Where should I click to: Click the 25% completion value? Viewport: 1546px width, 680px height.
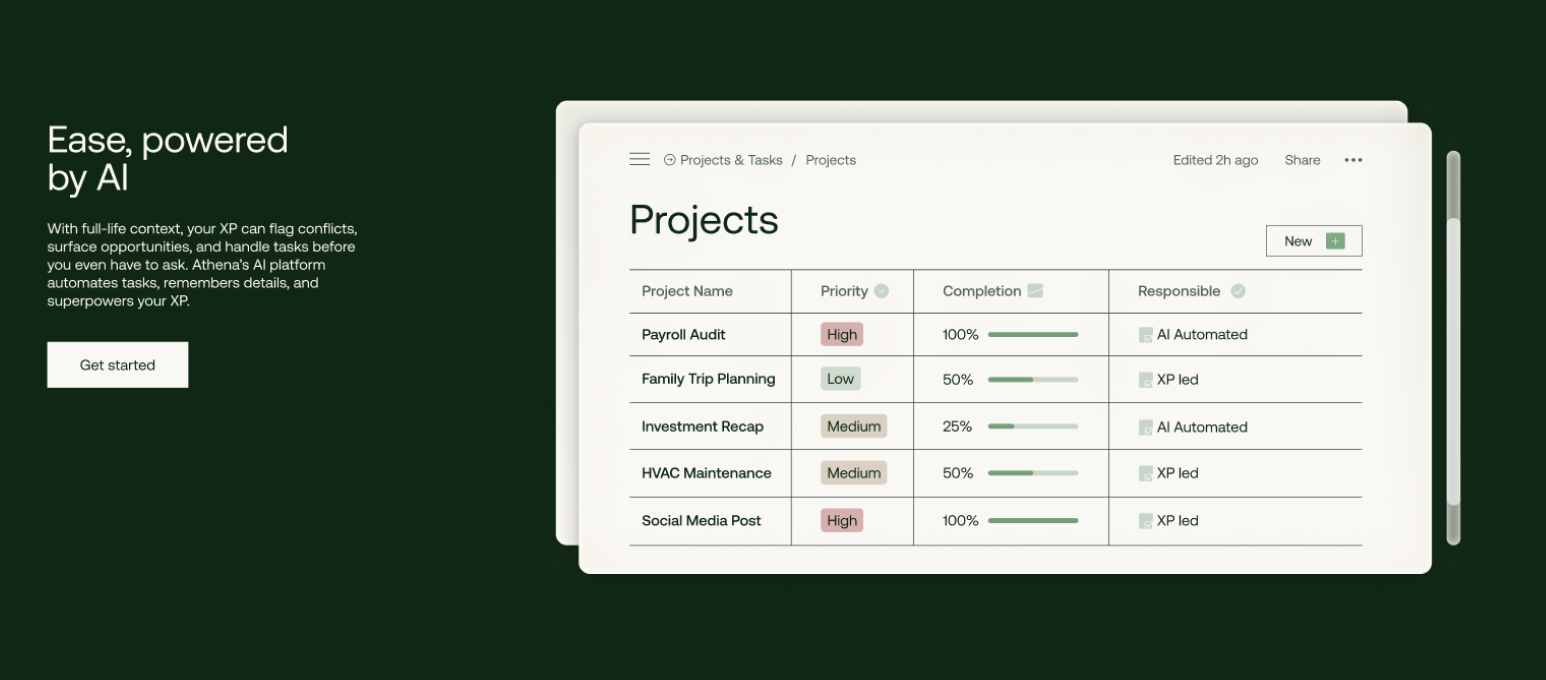pos(957,426)
